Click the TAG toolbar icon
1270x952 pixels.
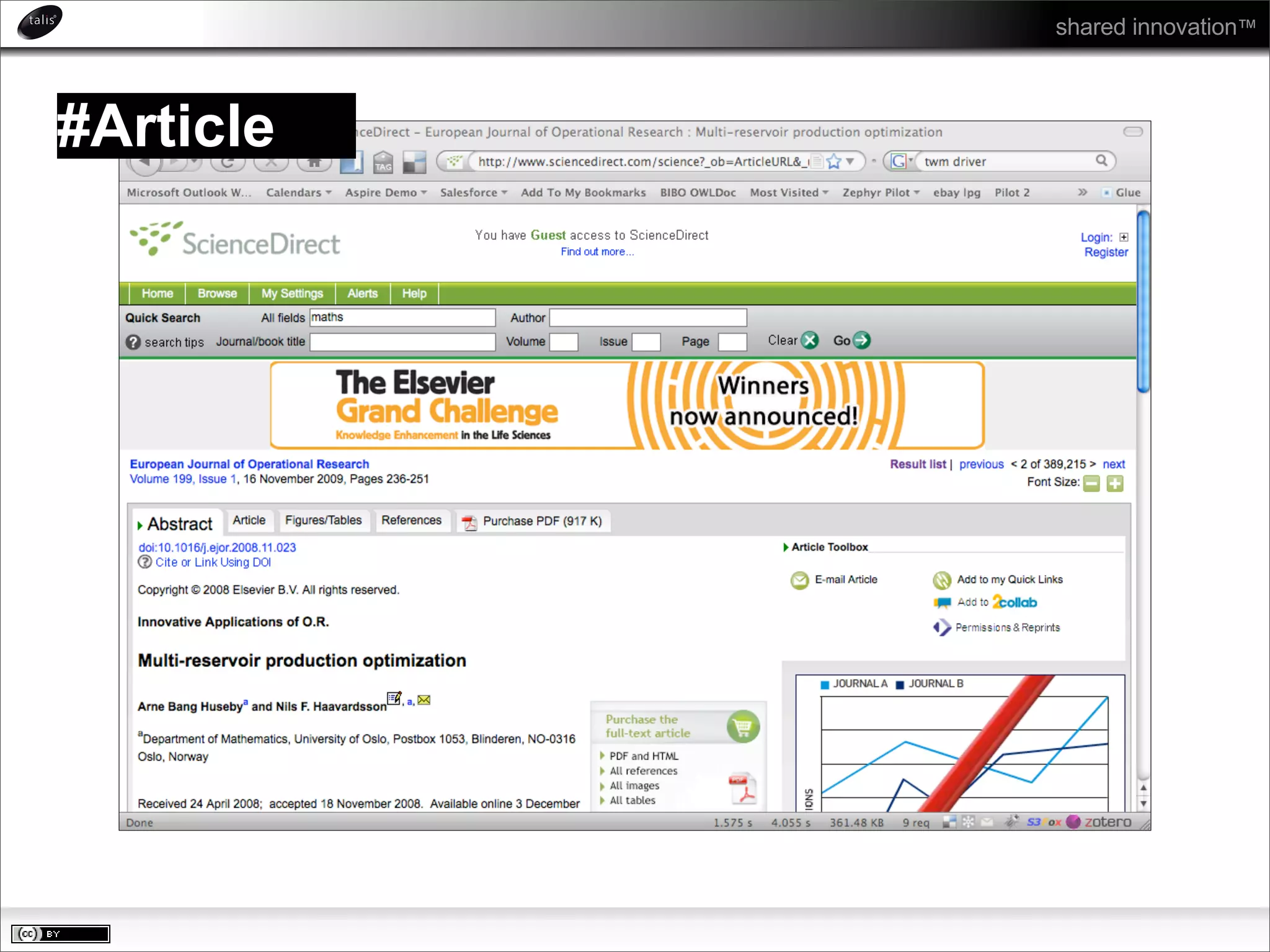(383, 162)
